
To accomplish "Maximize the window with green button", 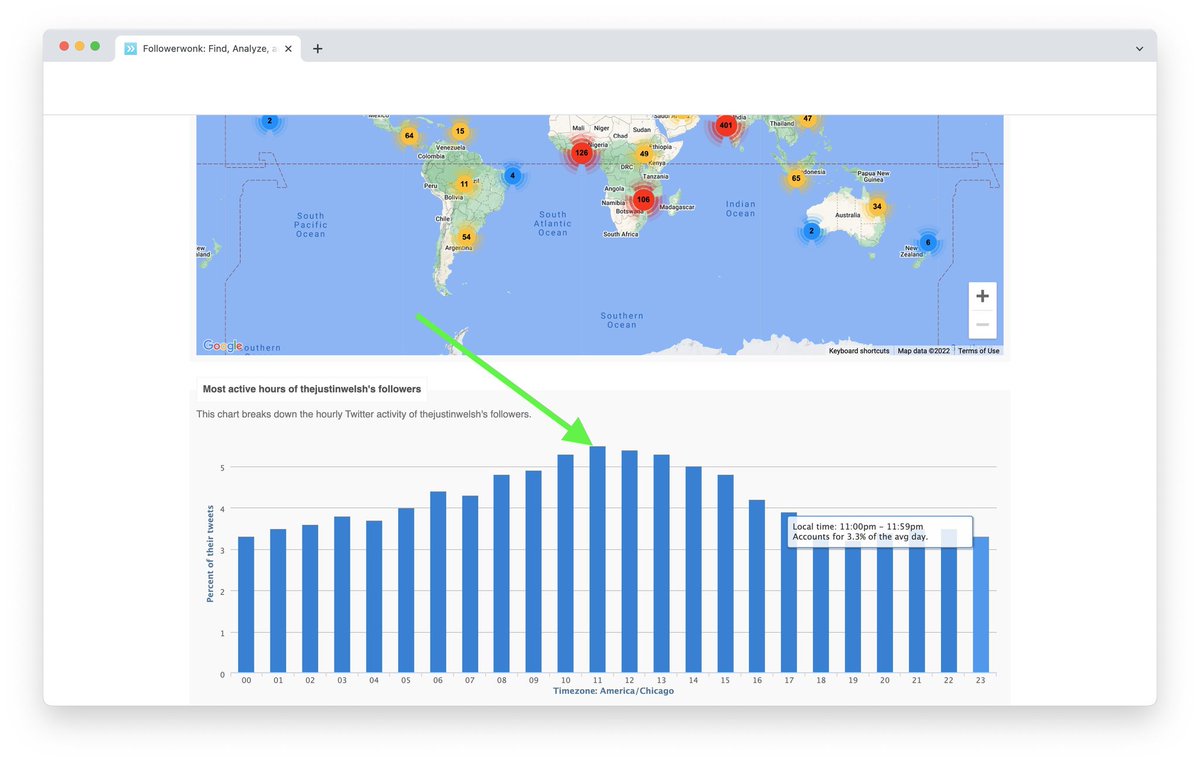I will tap(95, 47).
